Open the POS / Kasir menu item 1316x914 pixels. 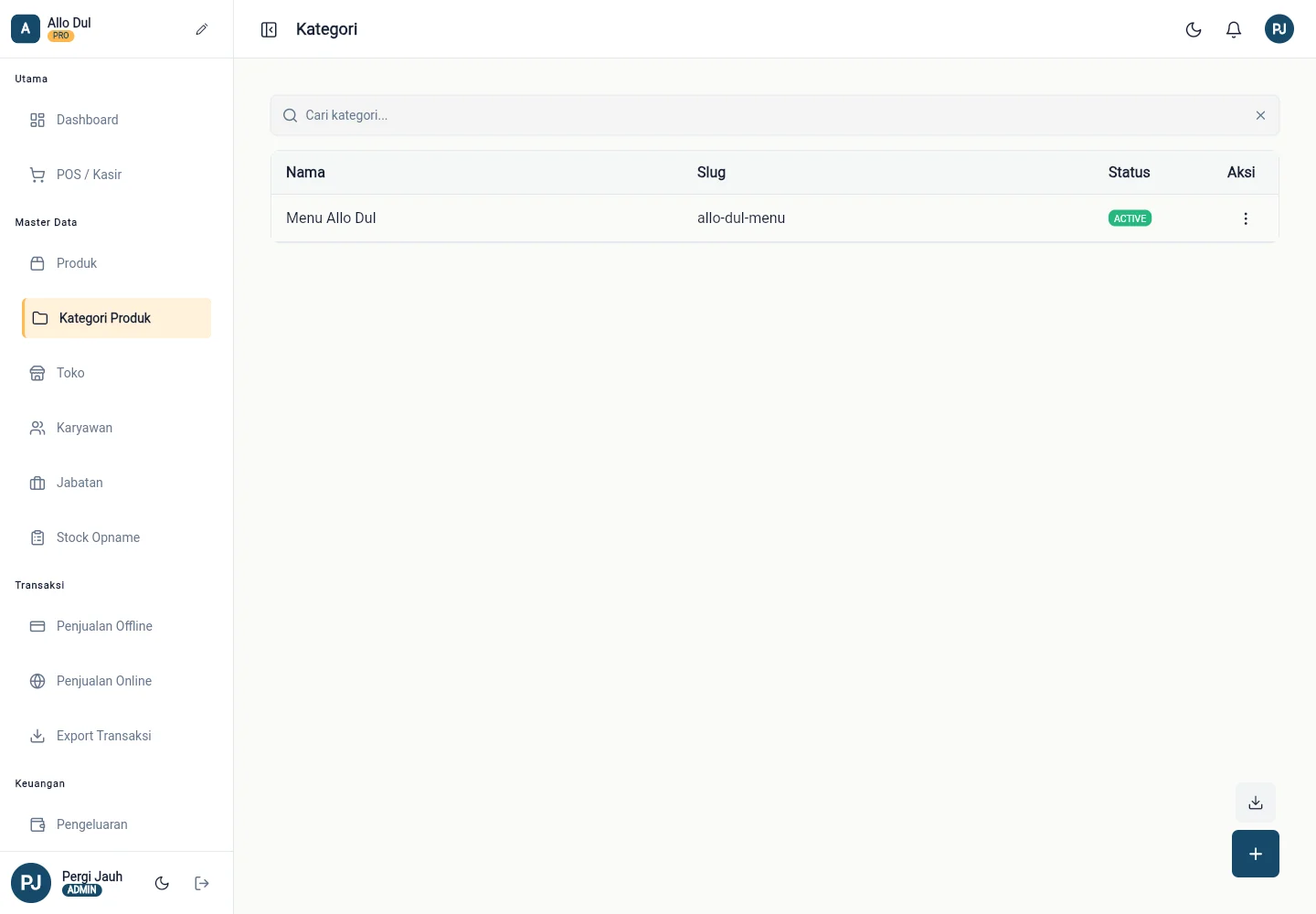point(116,175)
